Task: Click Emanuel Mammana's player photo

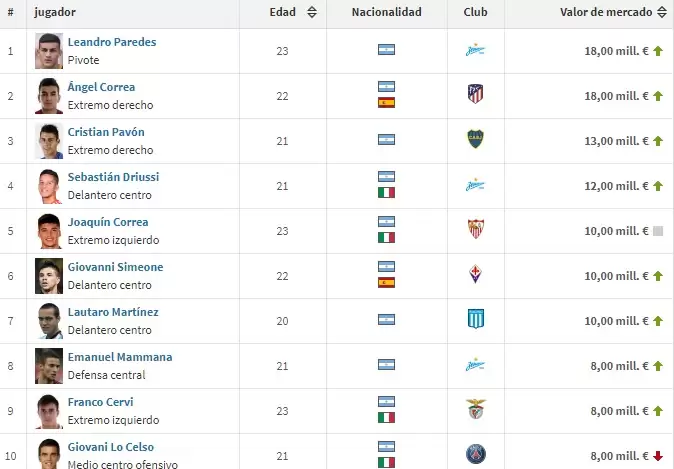Action: tap(49, 366)
